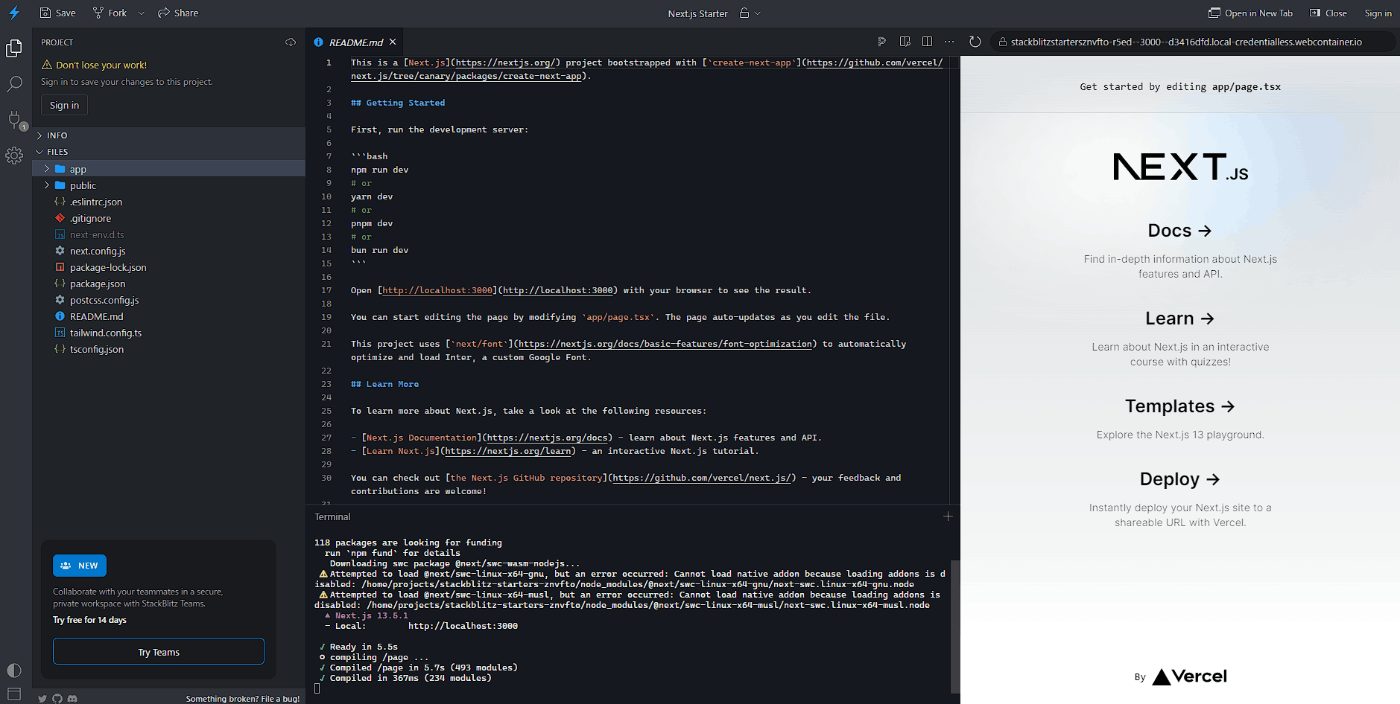Open StackBlitz Twitter link icon
Screen dimensions: 1400x704
point(42,698)
